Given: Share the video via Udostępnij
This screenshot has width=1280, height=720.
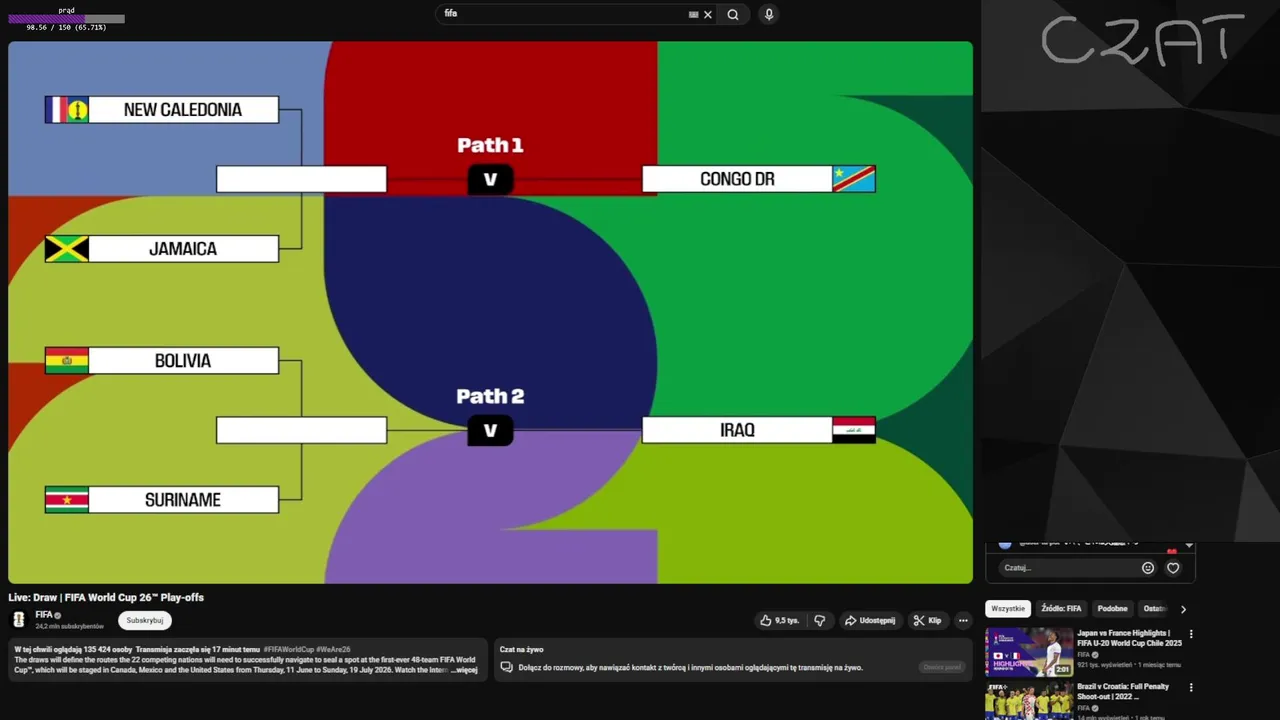Looking at the screenshot, I should click(x=870, y=620).
